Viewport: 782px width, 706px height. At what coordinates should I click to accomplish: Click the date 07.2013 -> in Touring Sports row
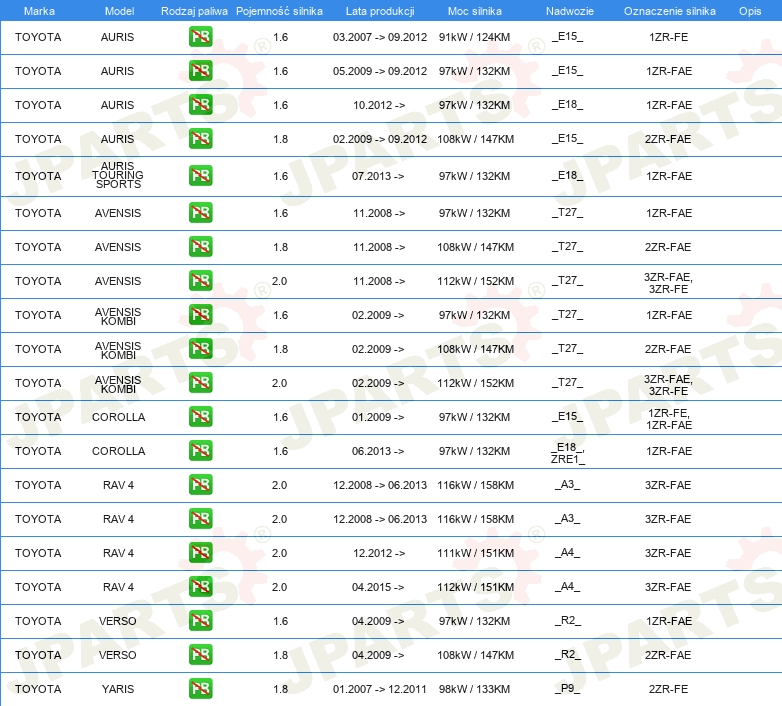coord(378,176)
